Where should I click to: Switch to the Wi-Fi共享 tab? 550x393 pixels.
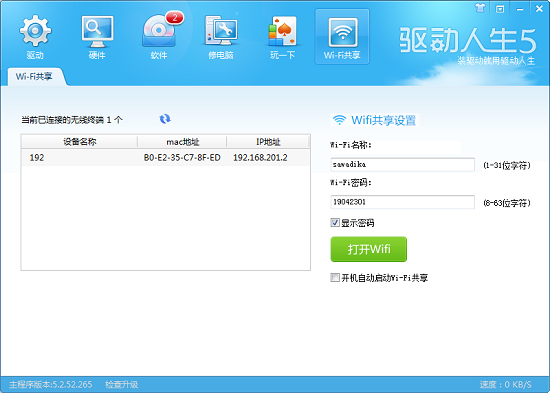click(x=34, y=76)
